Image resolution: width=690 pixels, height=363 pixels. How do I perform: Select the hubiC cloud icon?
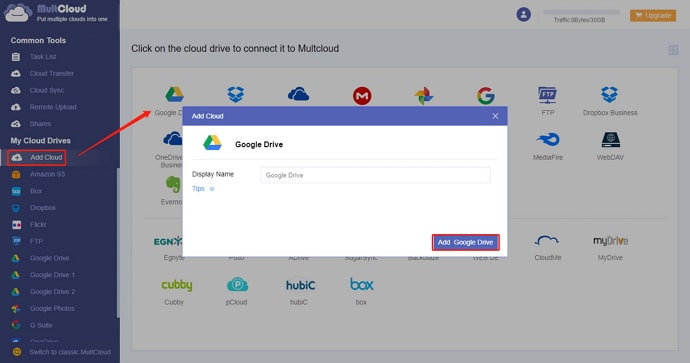(300, 285)
